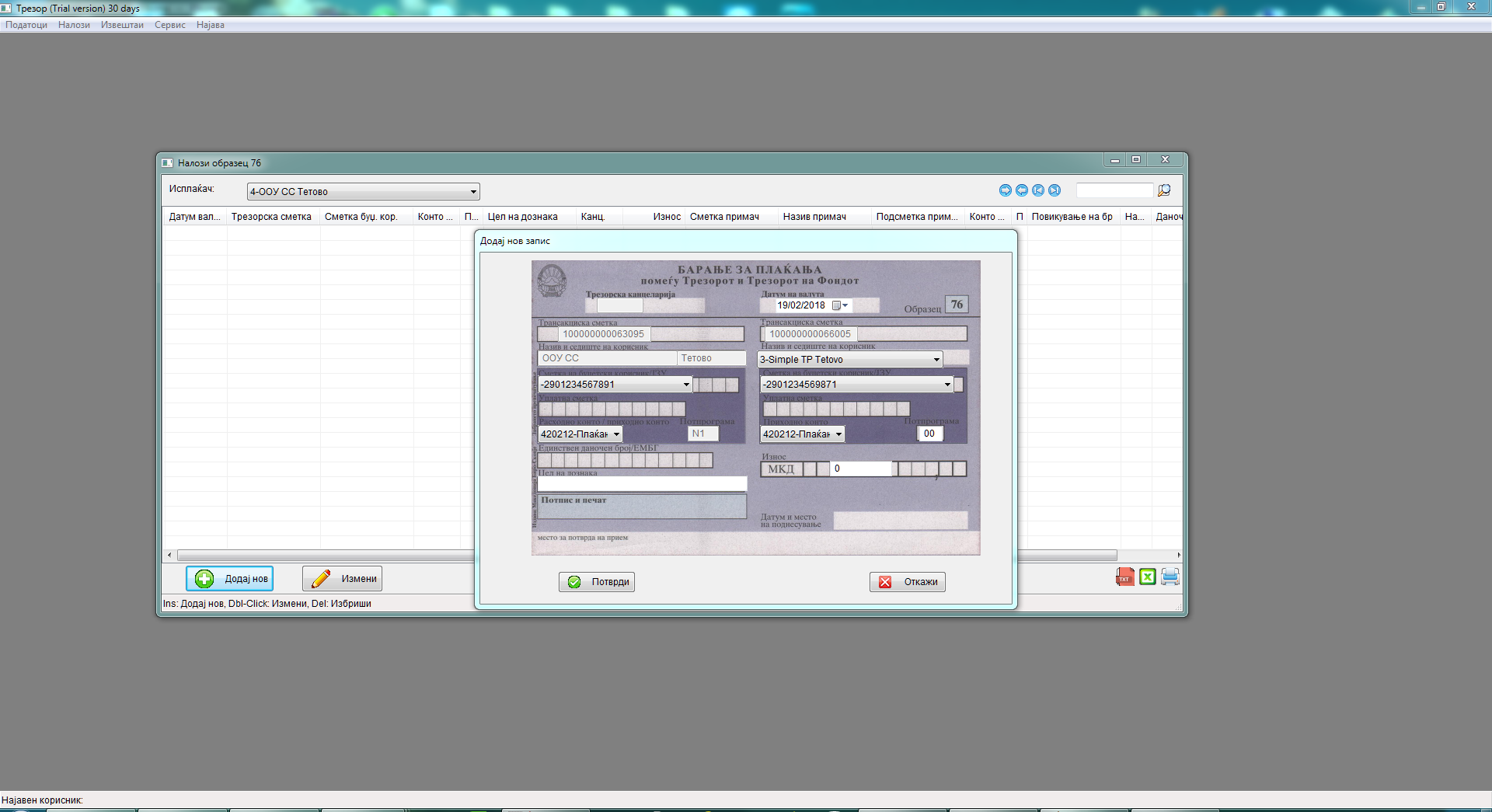Open the date picker for 19/02/2018

coord(841,305)
